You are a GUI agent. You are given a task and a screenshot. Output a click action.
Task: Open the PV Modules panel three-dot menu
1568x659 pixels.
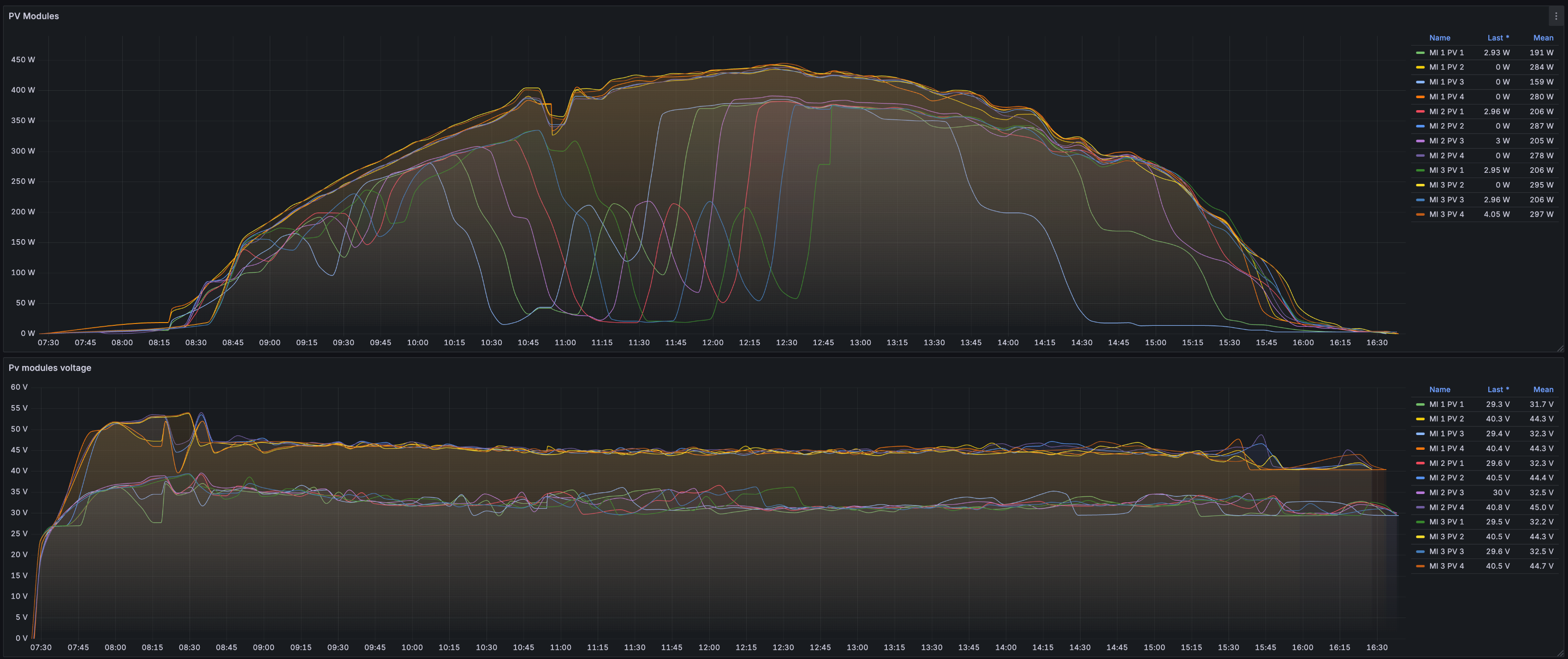pyautogui.click(x=1556, y=17)
